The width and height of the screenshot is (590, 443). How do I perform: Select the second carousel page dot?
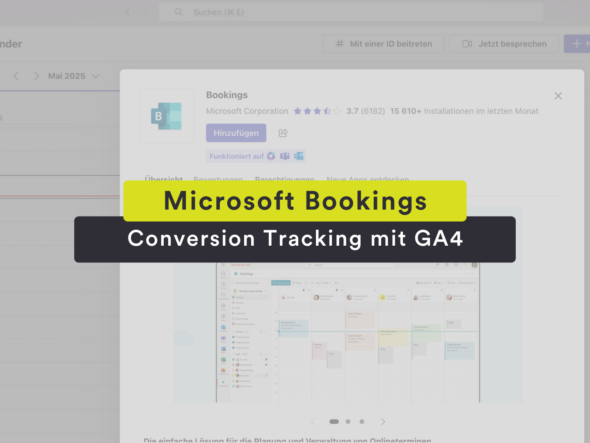click(348, 422)
